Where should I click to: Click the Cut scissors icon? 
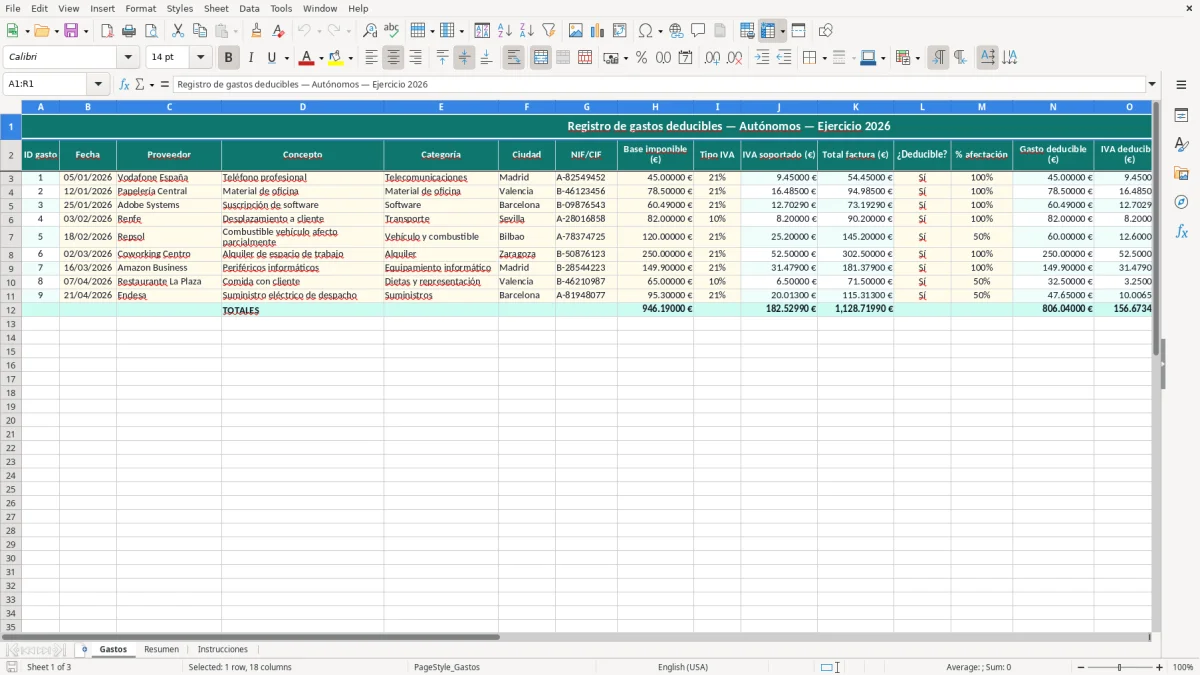tap(178, 31)
